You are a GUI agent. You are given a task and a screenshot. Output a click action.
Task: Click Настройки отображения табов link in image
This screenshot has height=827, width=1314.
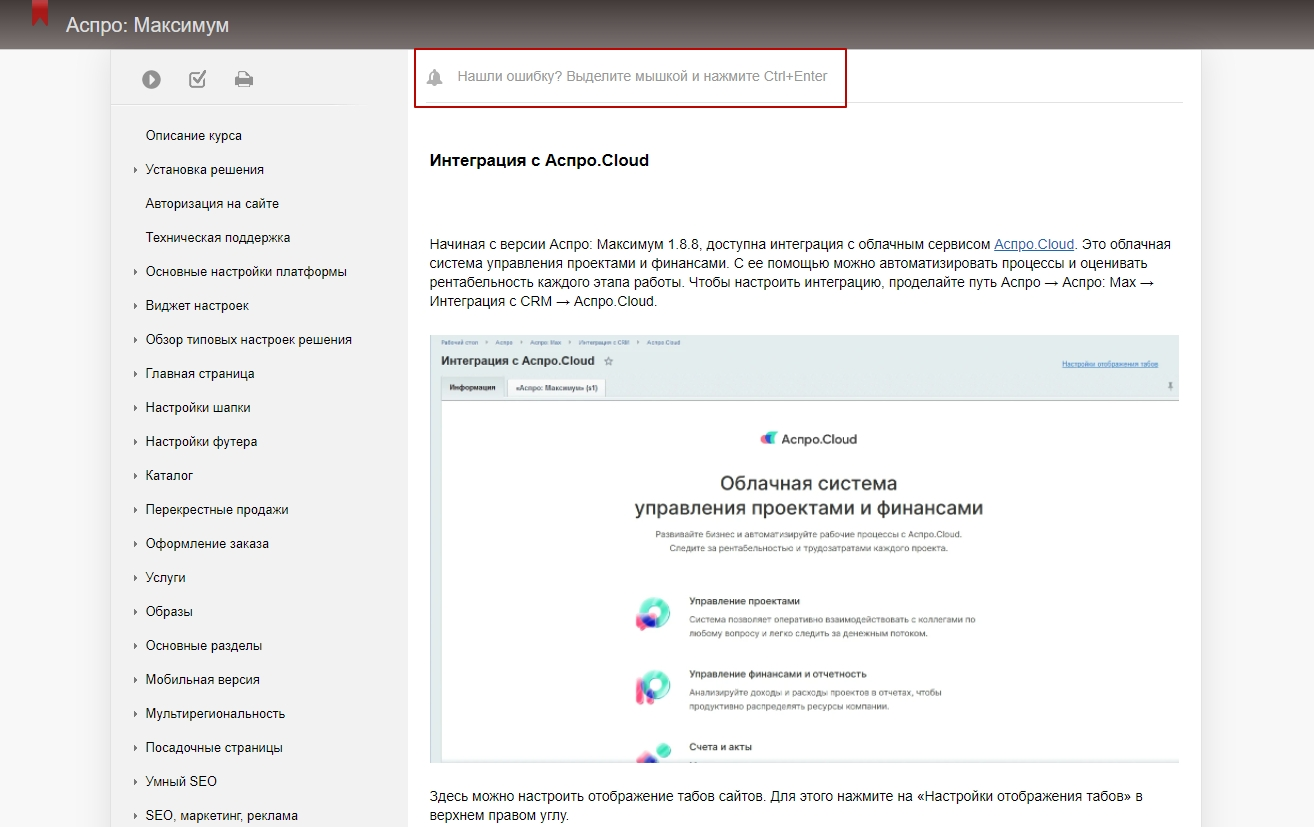[x=1109, y=364]
